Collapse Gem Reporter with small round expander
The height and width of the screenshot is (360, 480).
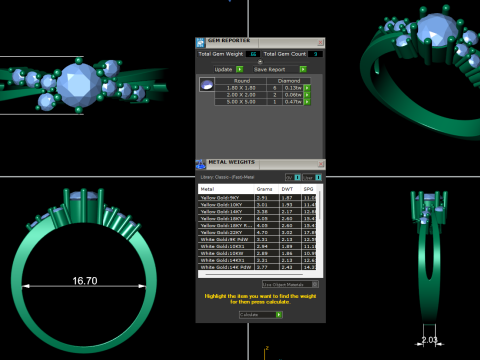pos(260,62)
